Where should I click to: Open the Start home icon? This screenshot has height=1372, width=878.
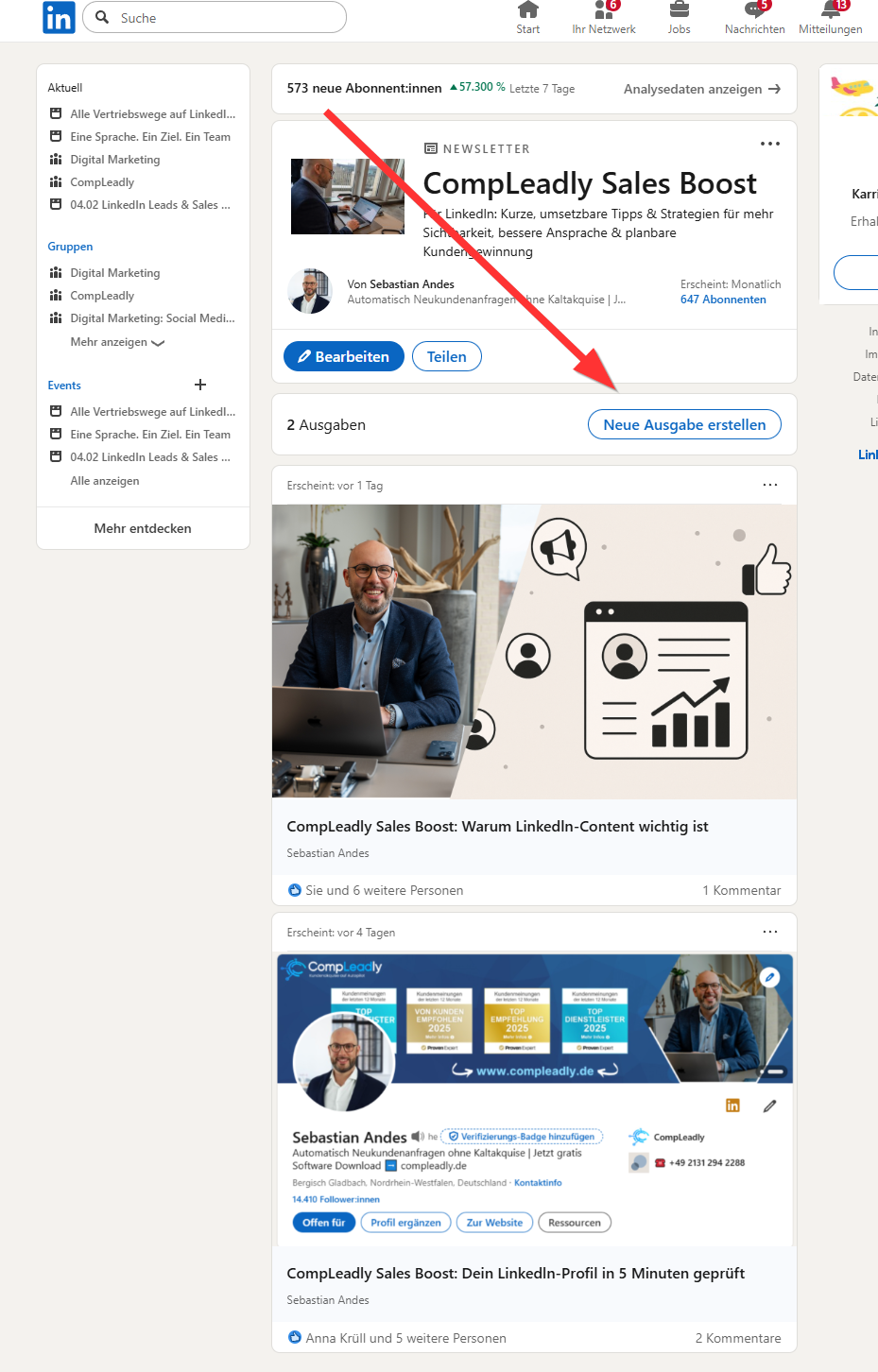[527, 11]
